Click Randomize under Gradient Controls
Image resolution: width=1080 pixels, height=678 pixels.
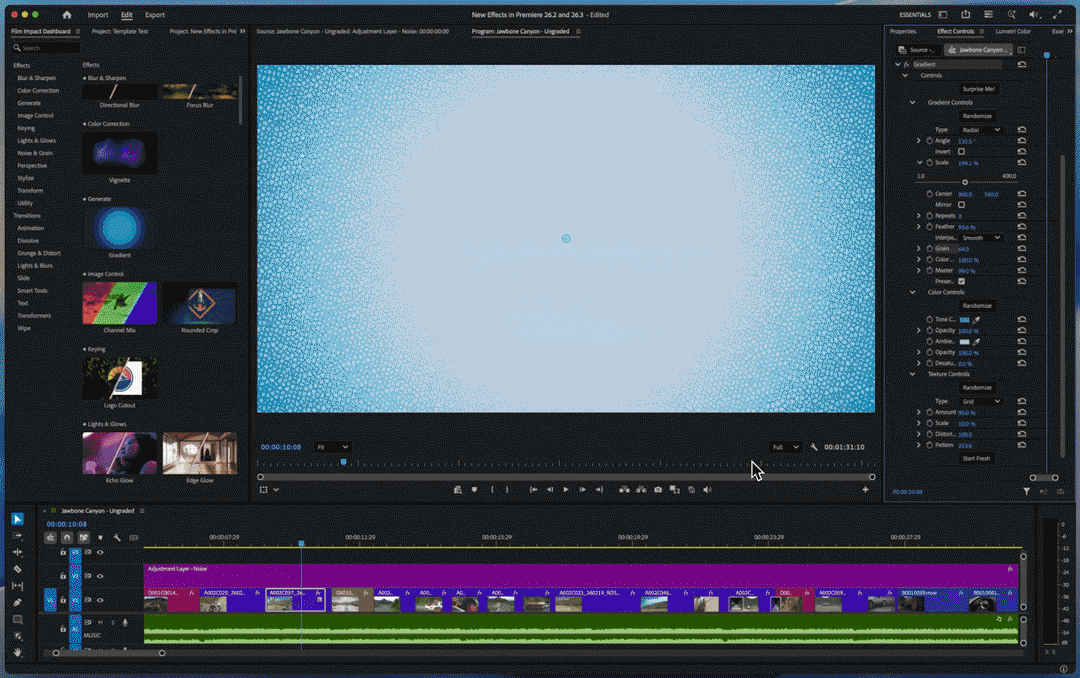coord(977,116)
